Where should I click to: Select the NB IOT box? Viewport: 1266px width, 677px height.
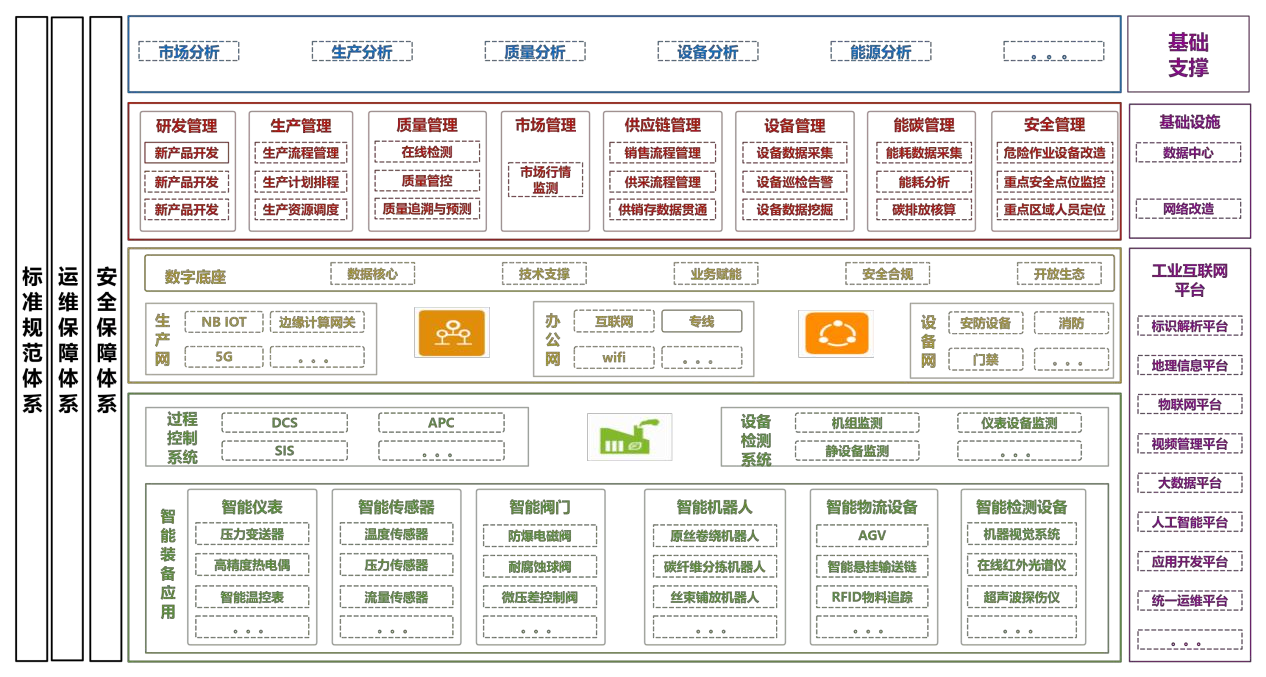224,322
